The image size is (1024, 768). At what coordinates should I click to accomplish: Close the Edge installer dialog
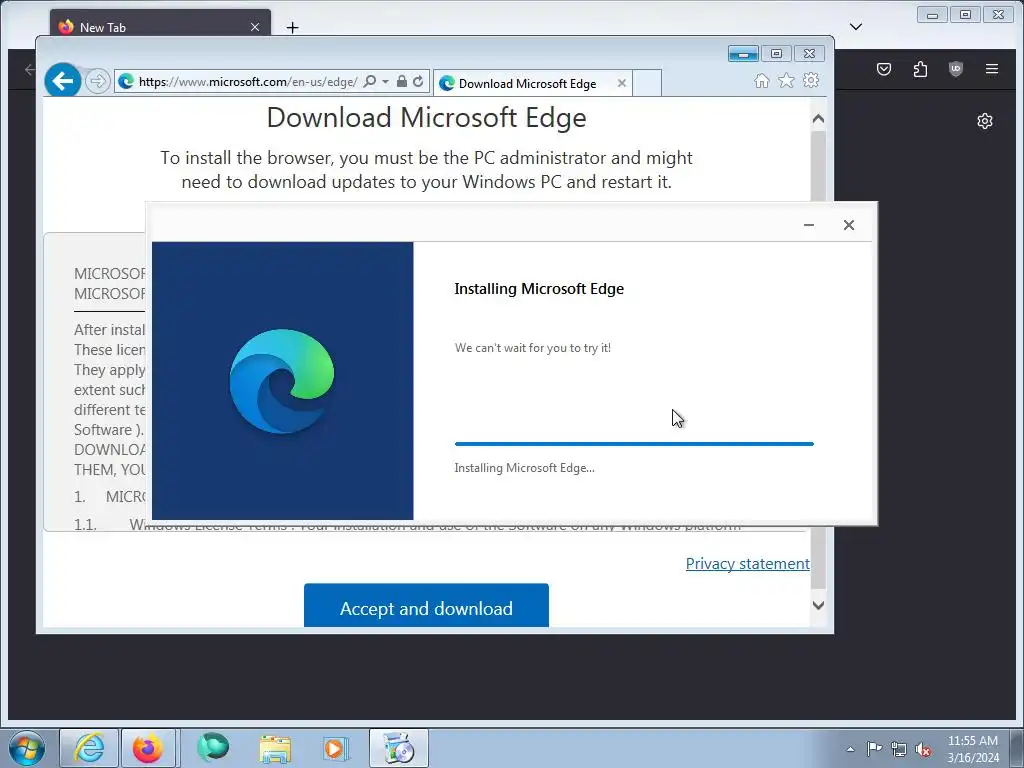click(848, 225)
